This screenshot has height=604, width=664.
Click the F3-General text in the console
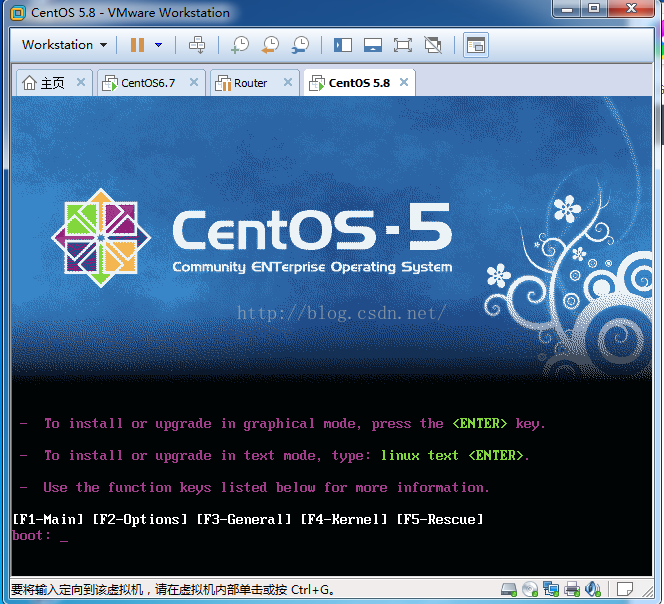click(244, 519)
